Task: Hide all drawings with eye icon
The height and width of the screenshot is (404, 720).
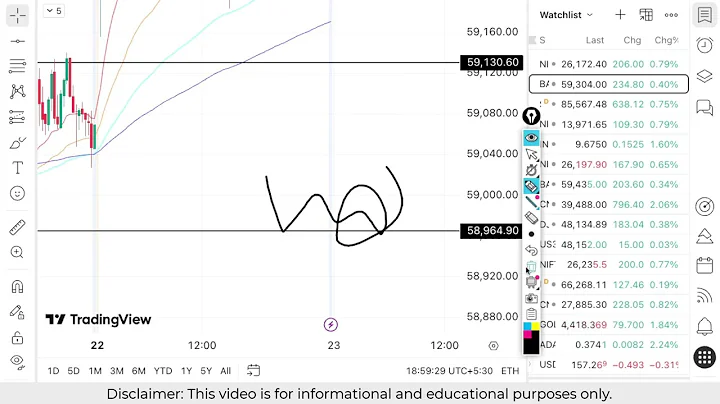Action: (x=17, y=362)
